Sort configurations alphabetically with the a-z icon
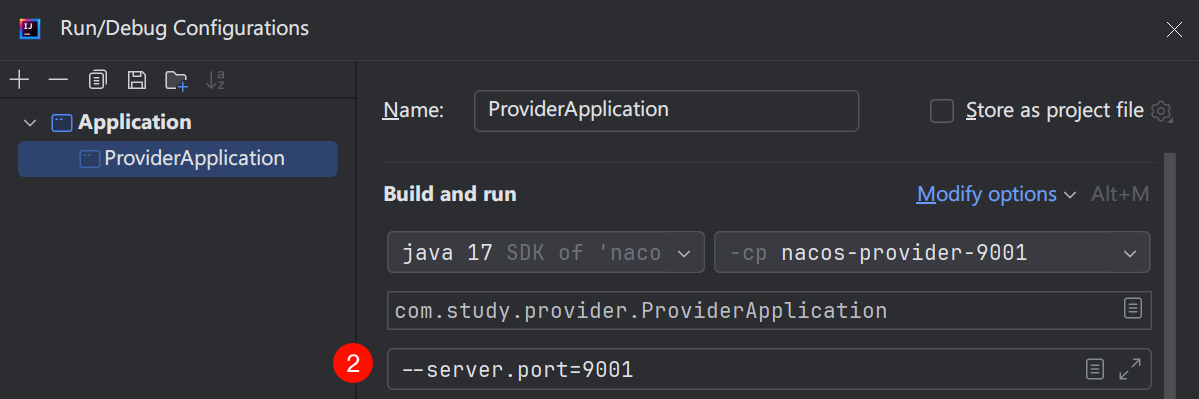Viewport: 1199px width, 399px height. pos(216,79)
